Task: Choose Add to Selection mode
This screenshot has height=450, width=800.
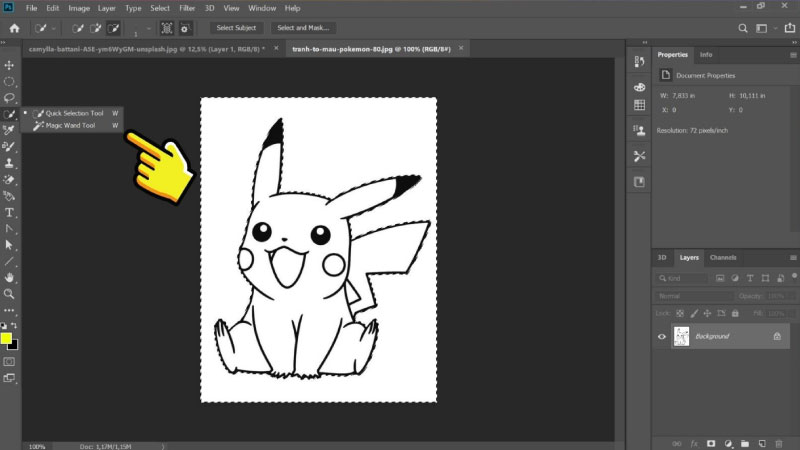Action: tap(95, 28)
